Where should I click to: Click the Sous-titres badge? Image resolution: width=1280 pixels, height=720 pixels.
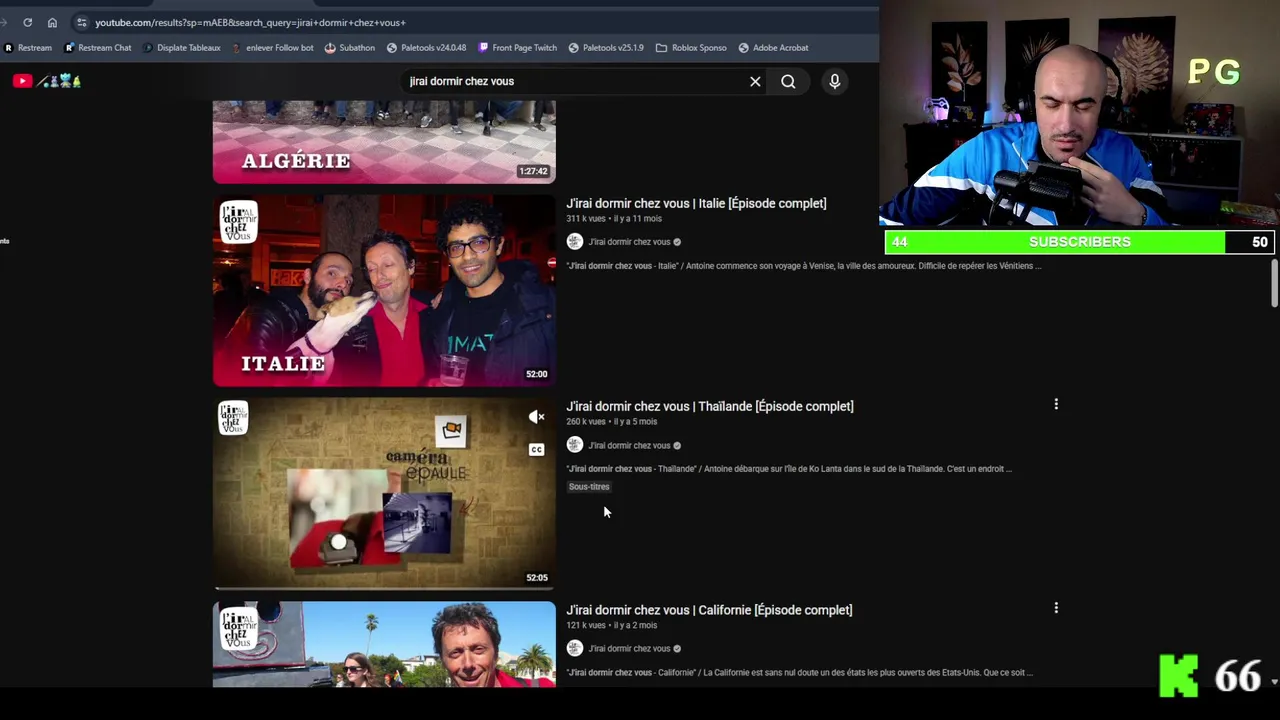(589, 487)
